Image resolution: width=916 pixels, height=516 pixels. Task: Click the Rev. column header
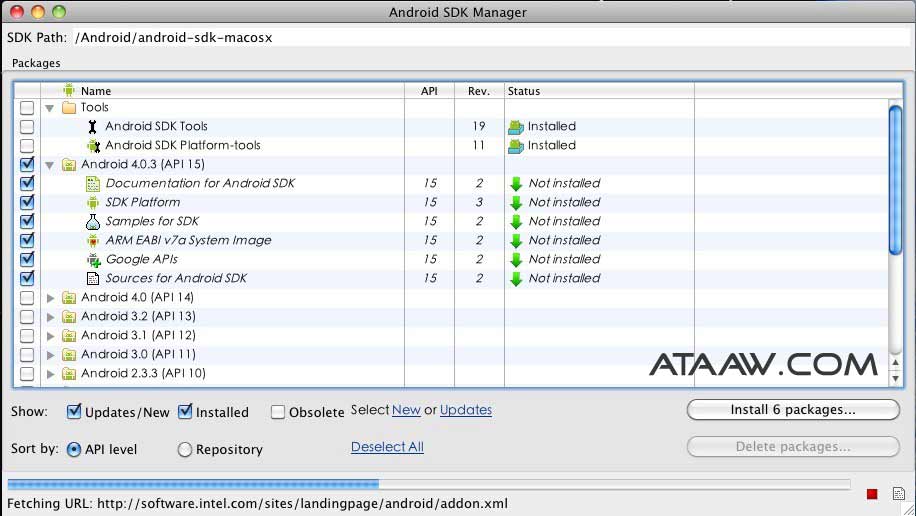point(479,91)
